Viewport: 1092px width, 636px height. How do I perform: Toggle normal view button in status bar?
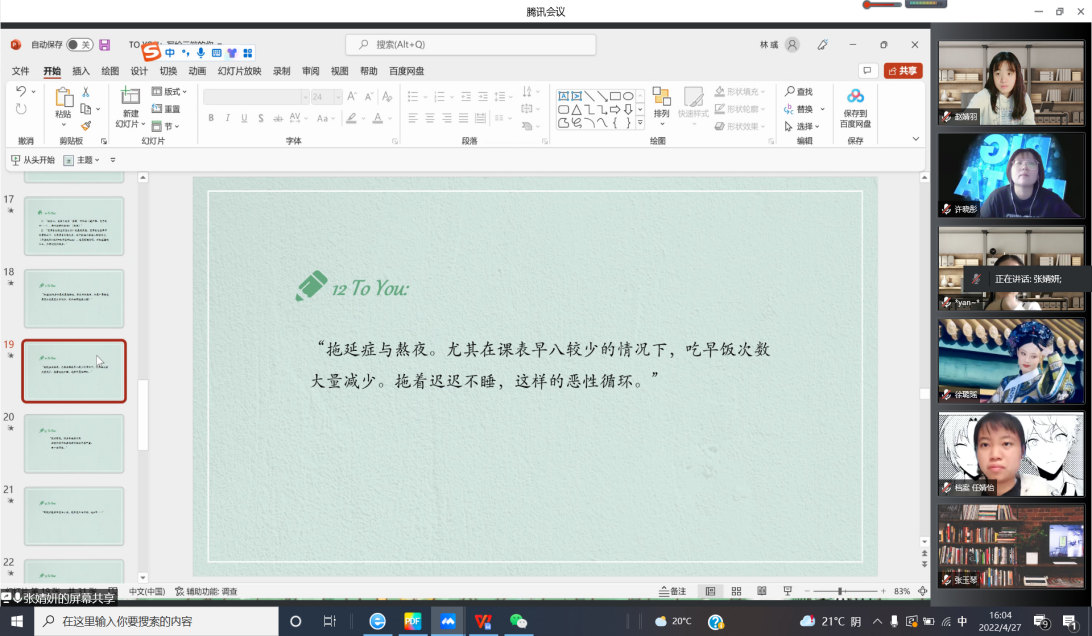click(x=710, y=592)
